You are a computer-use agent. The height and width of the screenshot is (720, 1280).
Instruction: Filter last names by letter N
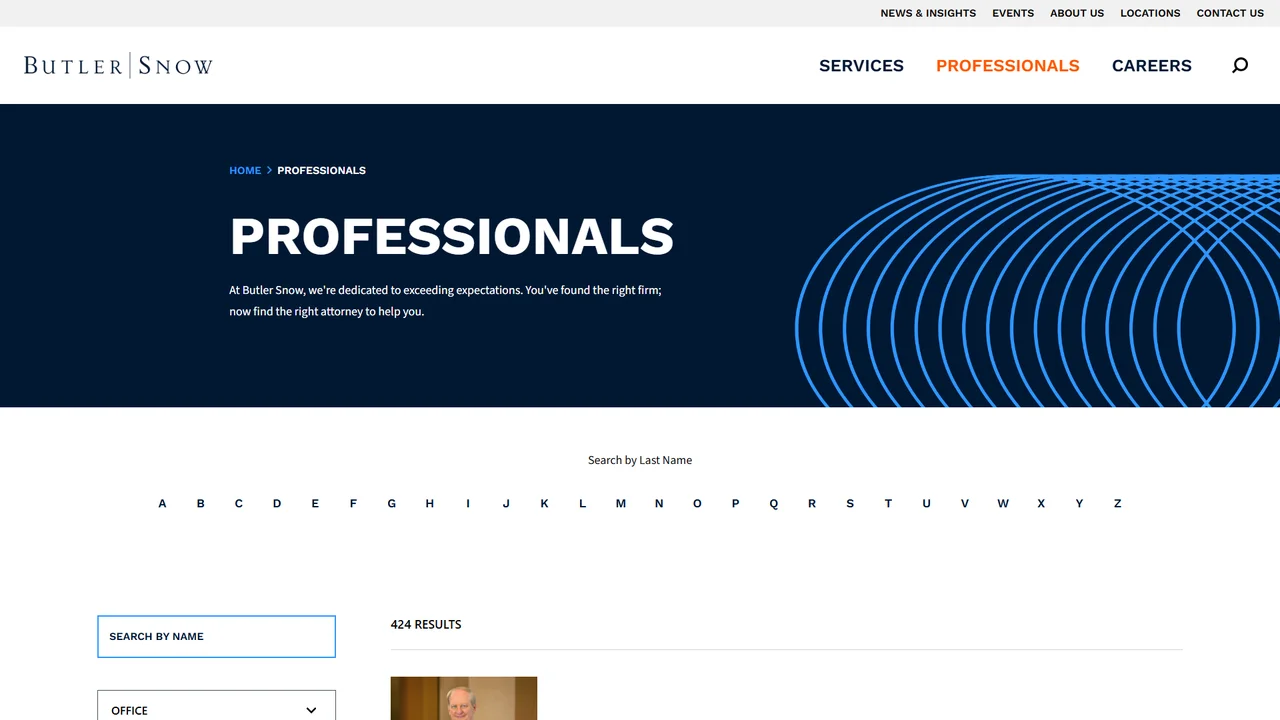[x=659, y=503]
